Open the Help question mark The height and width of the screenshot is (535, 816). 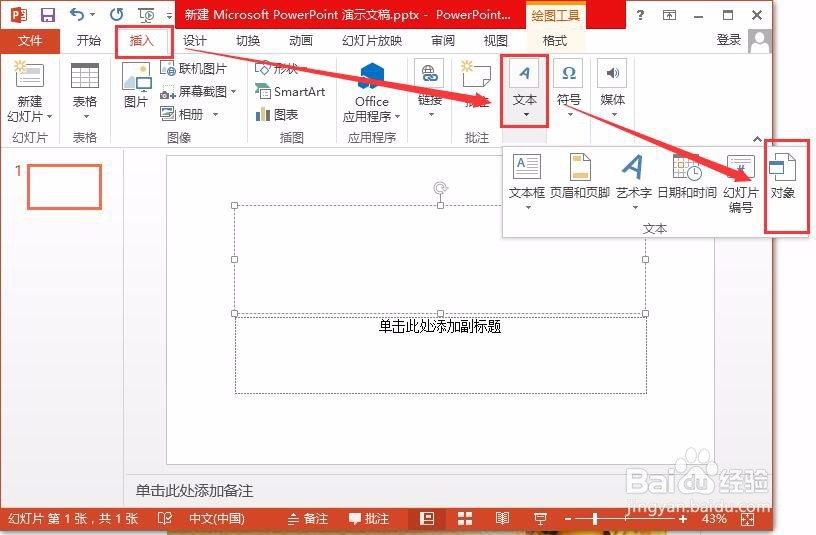(640, 15)
